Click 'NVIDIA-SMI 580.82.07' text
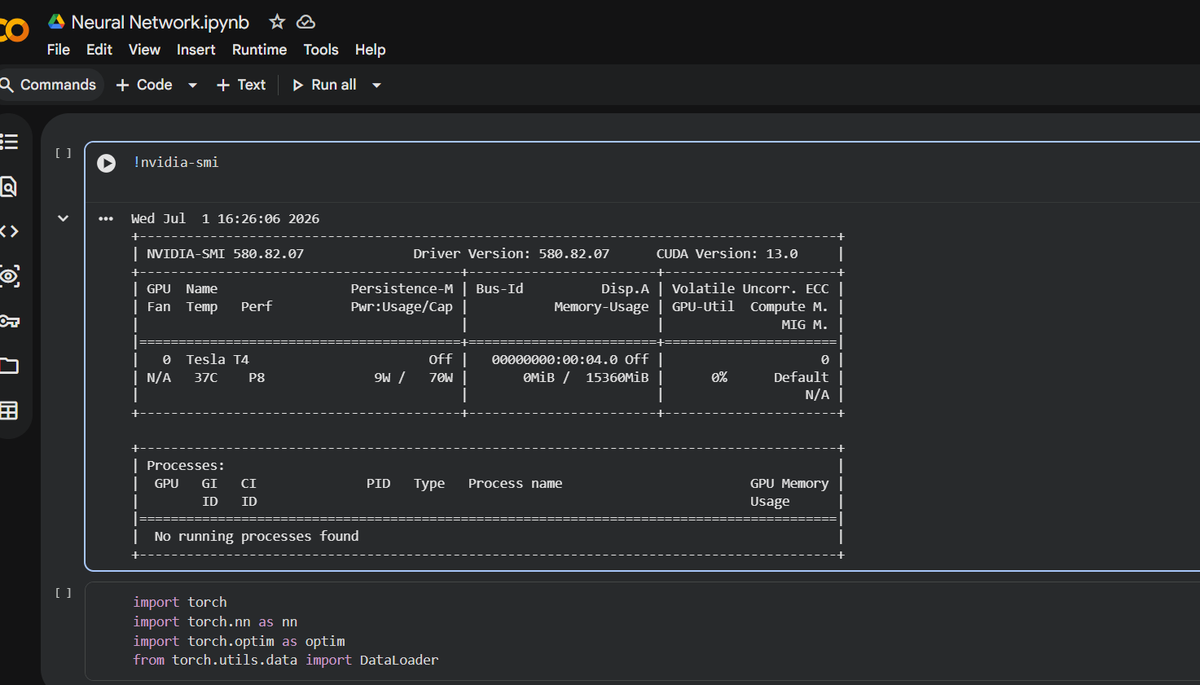Image resolution: width=1200 pixels, height=685 pixels. [225, 254]
